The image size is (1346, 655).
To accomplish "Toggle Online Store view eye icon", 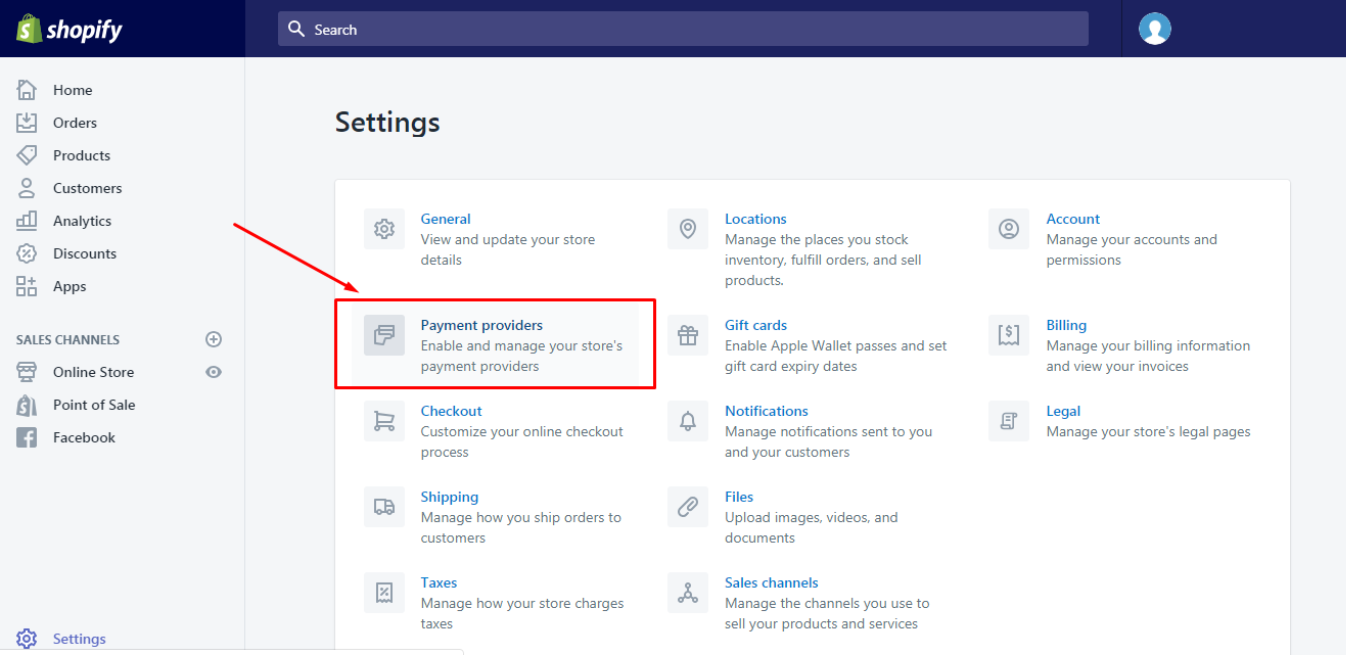I will tap(213, 372).
